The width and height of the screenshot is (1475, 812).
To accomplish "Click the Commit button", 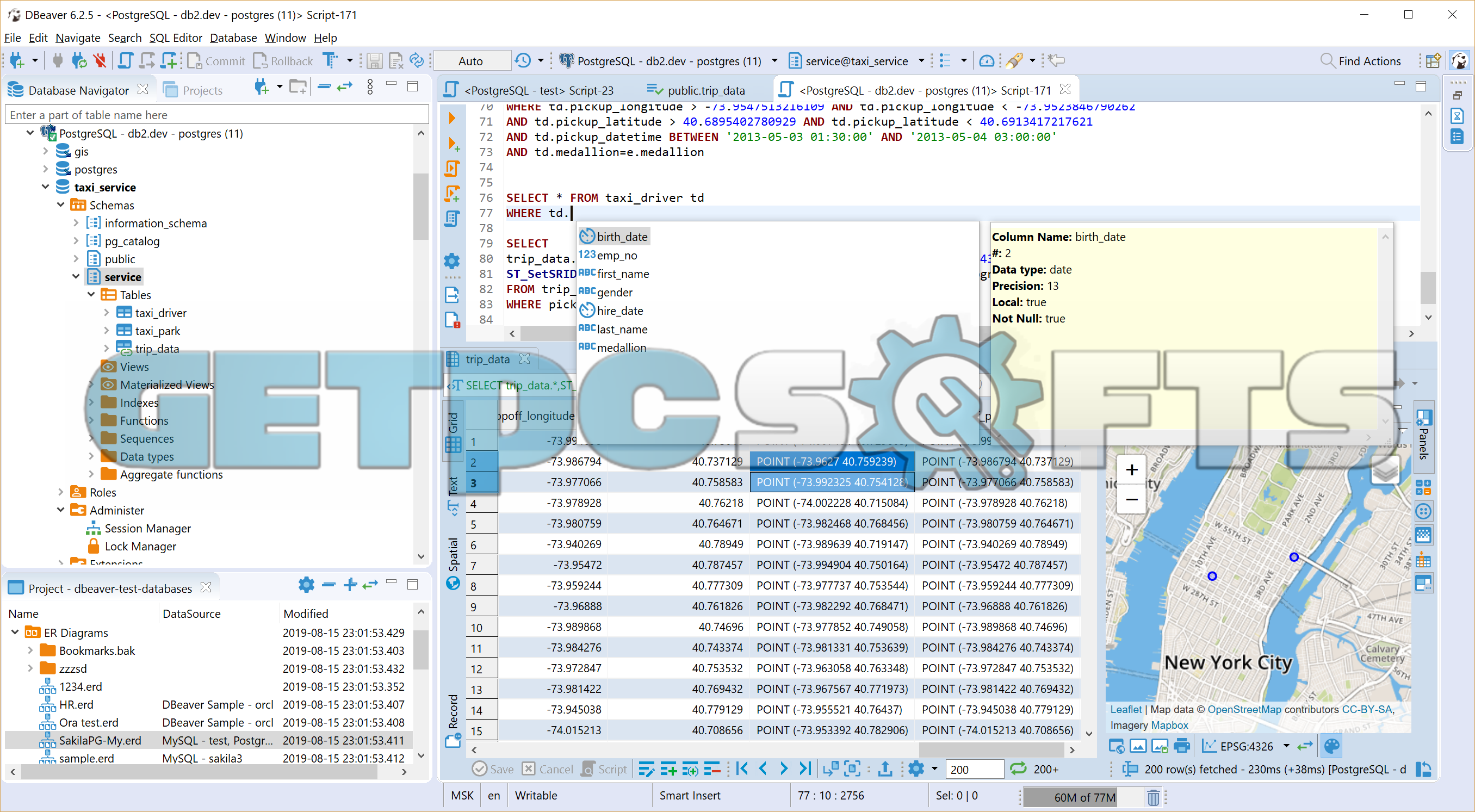I will tap(216, 61).
